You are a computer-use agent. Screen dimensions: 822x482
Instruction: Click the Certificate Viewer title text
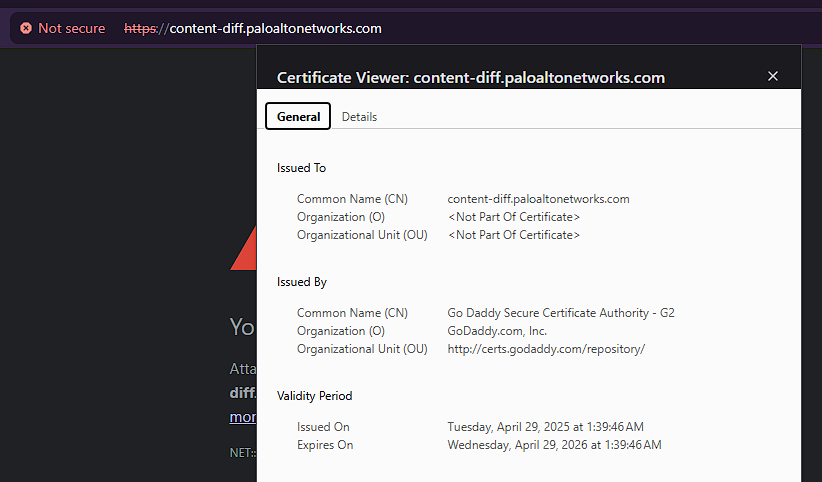tap(471, 78)
